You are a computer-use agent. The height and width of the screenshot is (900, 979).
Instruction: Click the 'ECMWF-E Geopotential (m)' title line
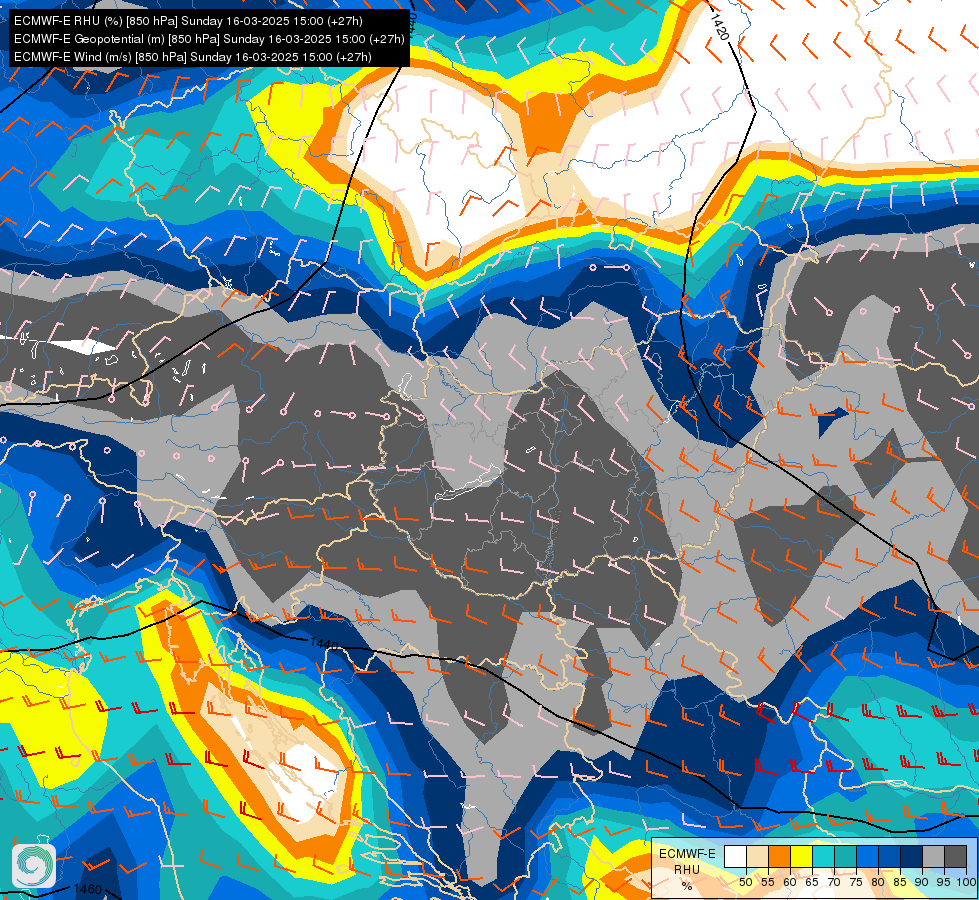(209, 39)
